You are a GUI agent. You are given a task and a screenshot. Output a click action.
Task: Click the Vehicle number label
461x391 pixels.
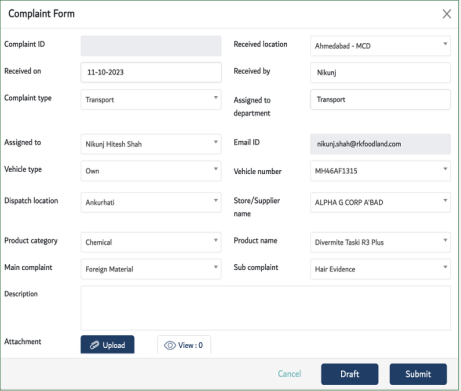tap(257, 171)
